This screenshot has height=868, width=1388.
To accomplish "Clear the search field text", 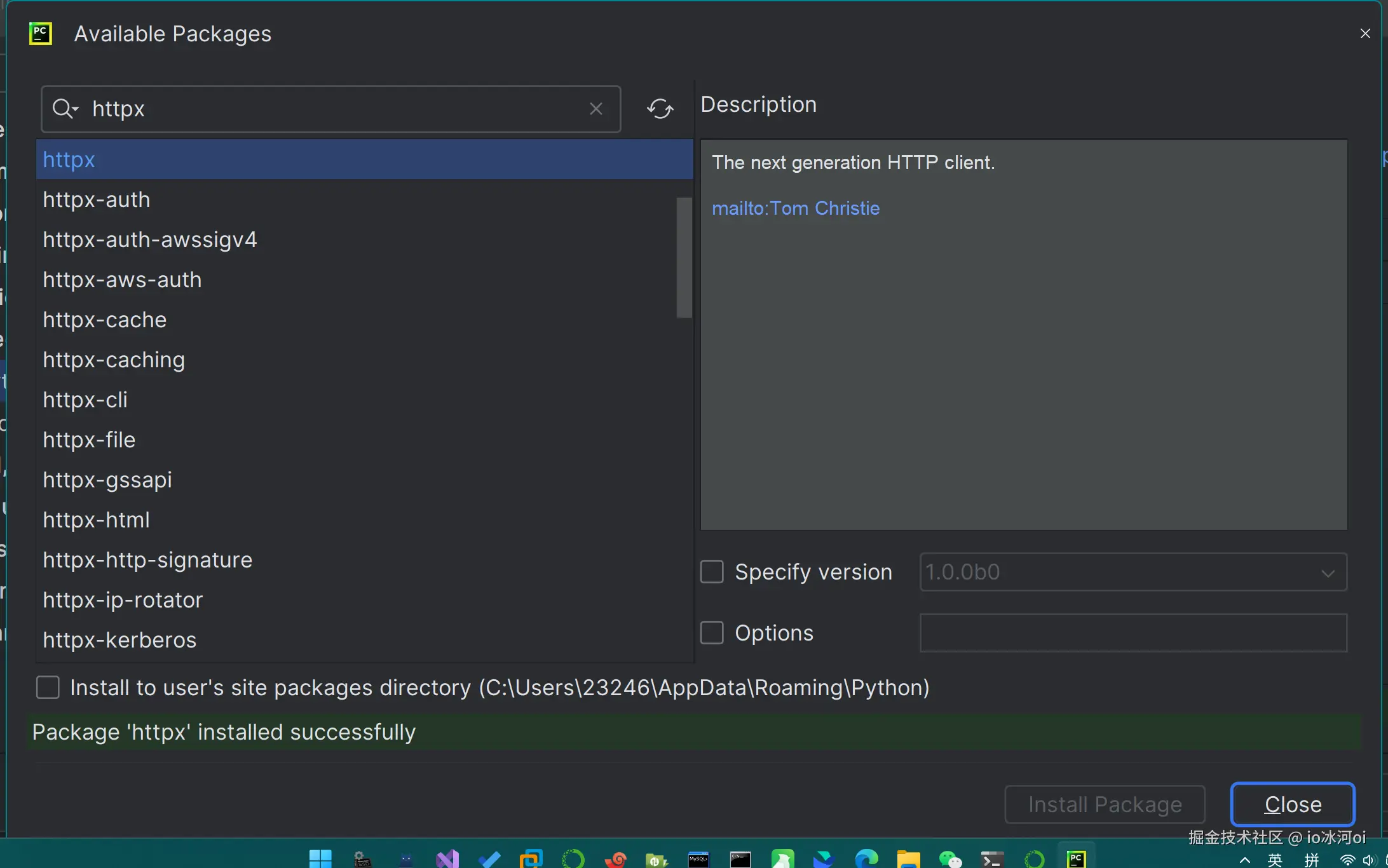I will click(x=595, y=109).
